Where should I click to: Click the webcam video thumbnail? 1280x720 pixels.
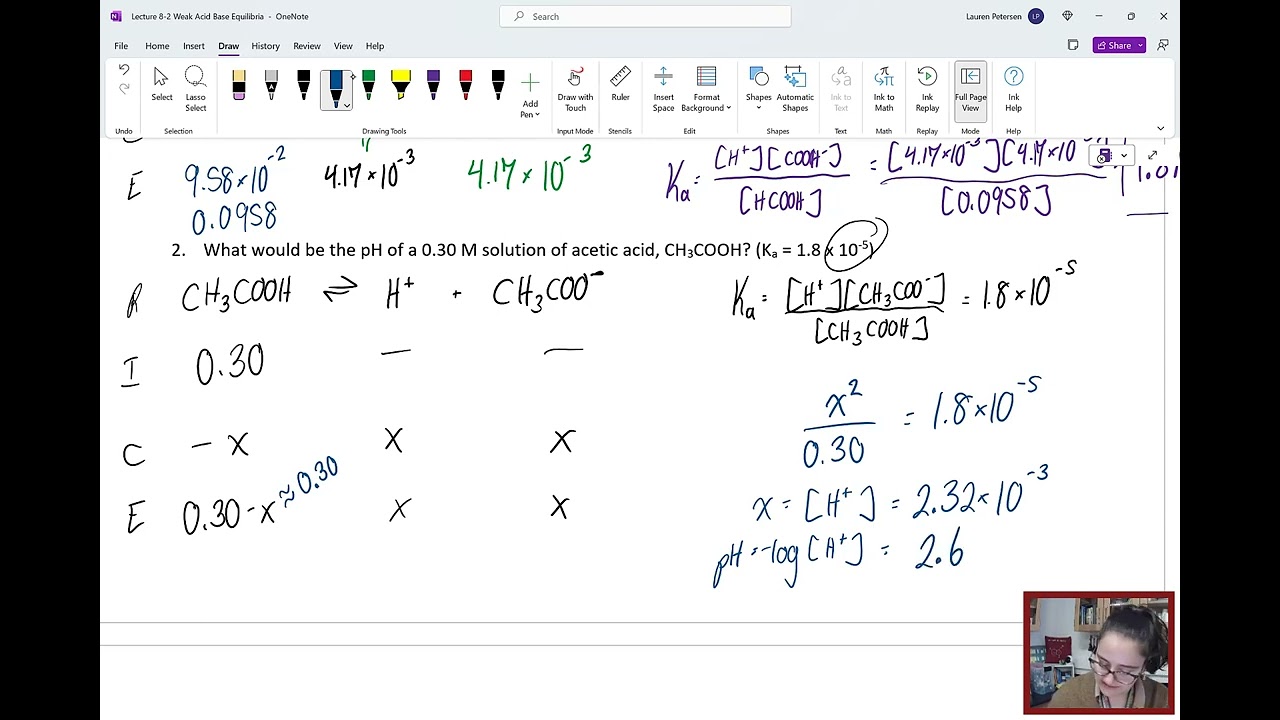(1098, 654)
